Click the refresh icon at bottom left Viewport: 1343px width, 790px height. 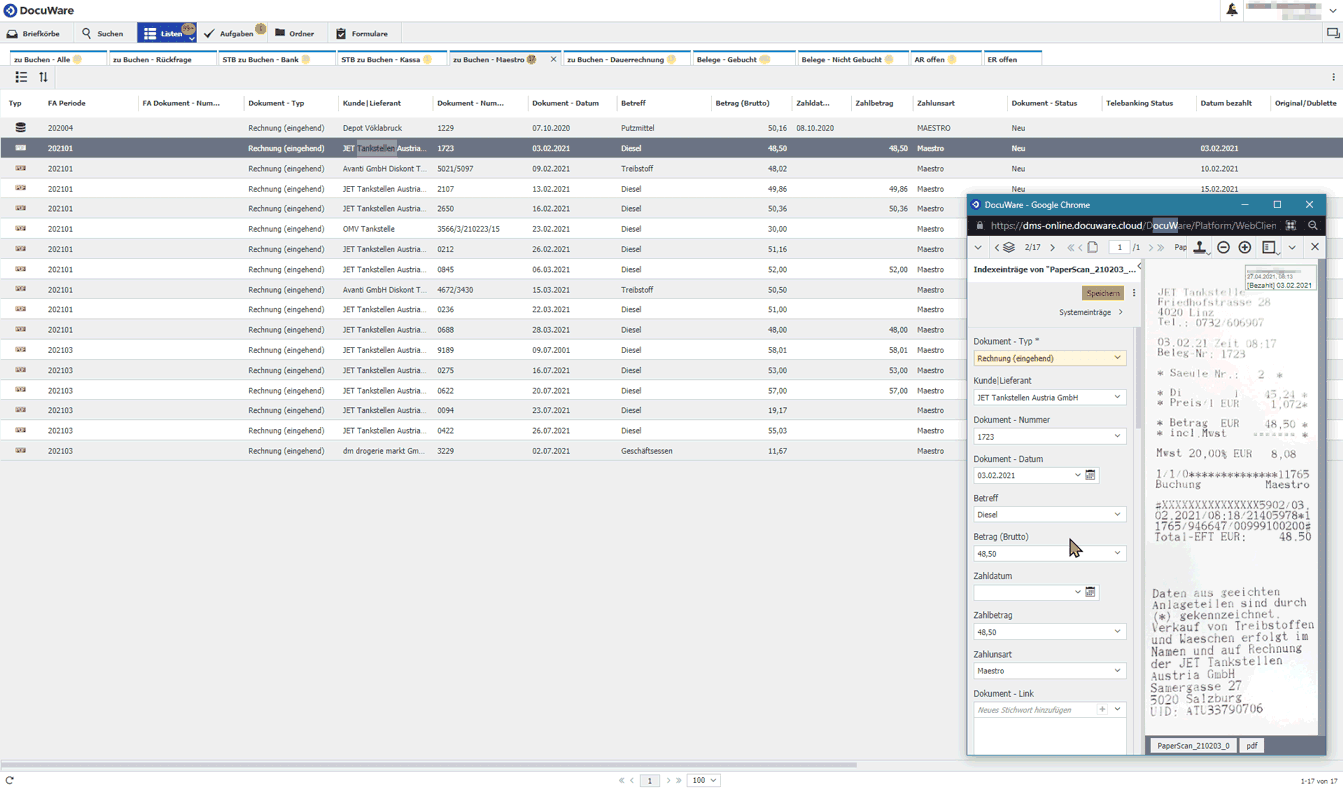tap(10, 780)
